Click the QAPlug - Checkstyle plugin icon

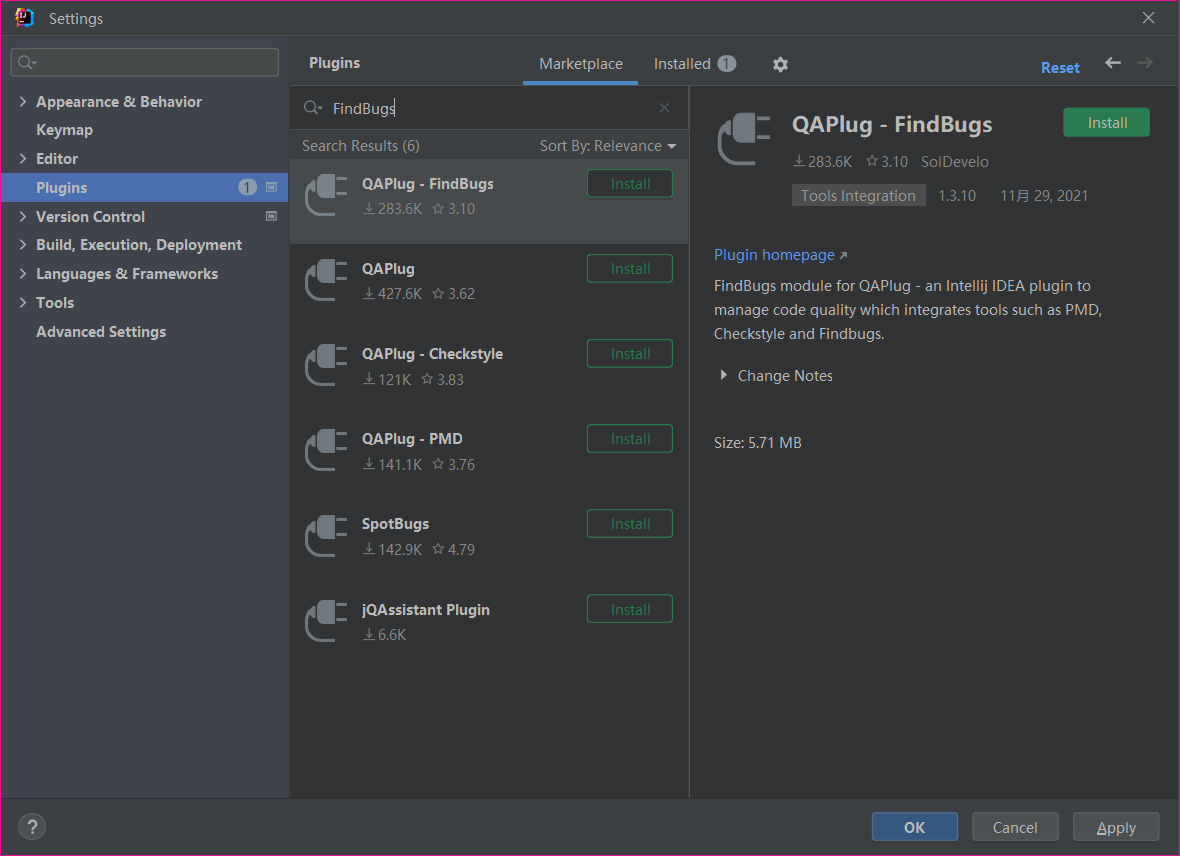pyautogui.click(x=326, y=365)
